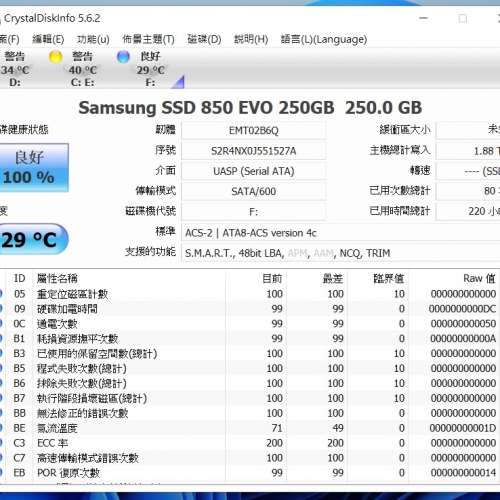Click the 29 °C temperature button
500x500 pixels.
(33, 239)
